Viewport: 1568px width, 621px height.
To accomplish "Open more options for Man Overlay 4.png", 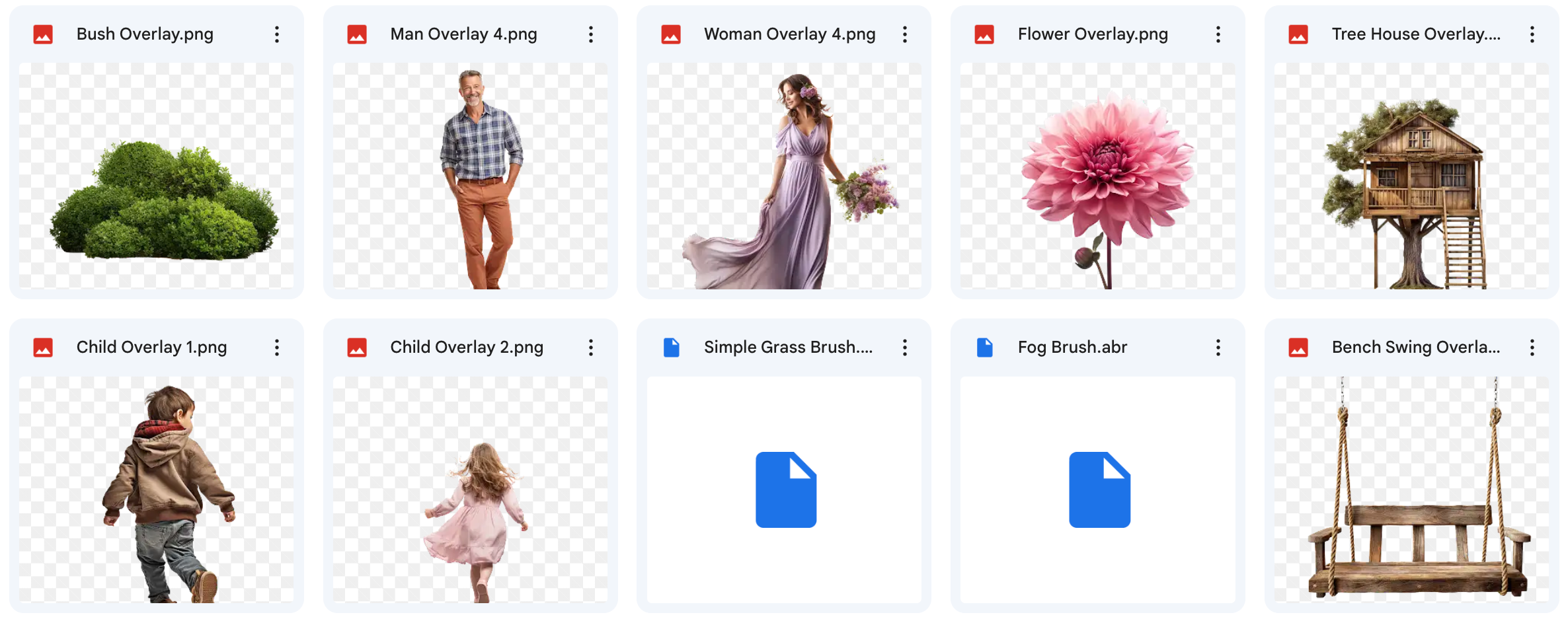I will [x=590, y=34].
